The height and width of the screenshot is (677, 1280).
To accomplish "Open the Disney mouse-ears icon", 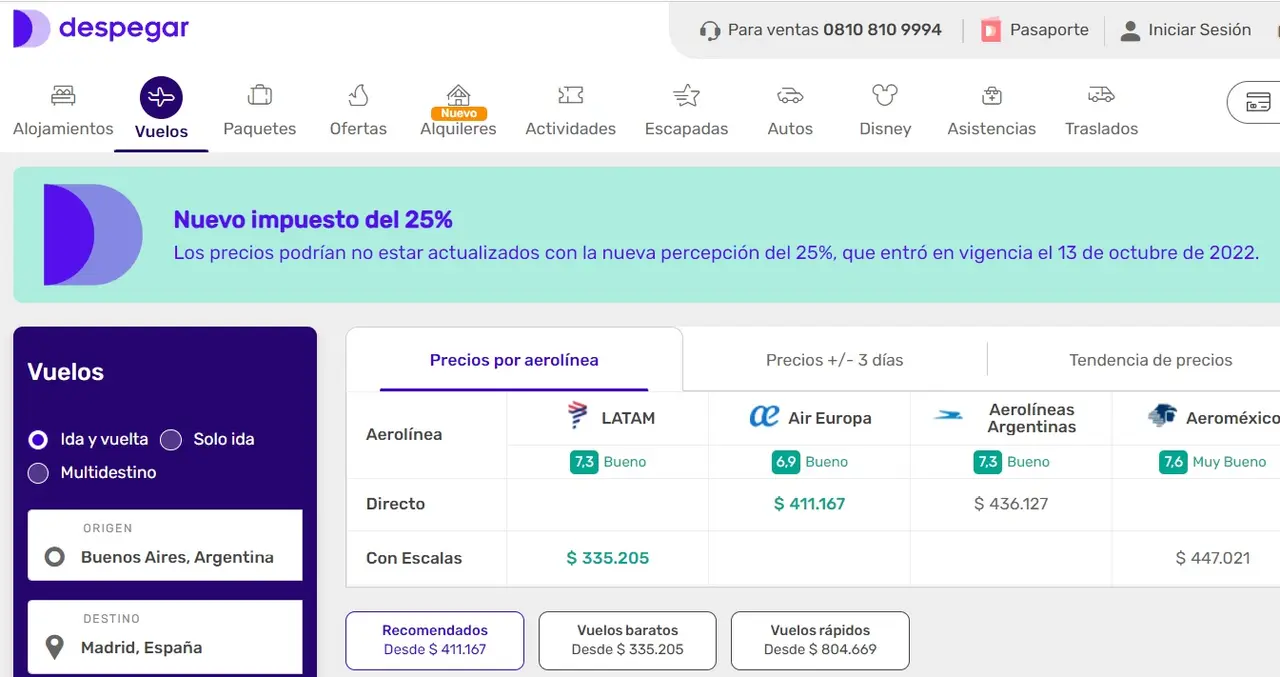I will pos(885,96).
